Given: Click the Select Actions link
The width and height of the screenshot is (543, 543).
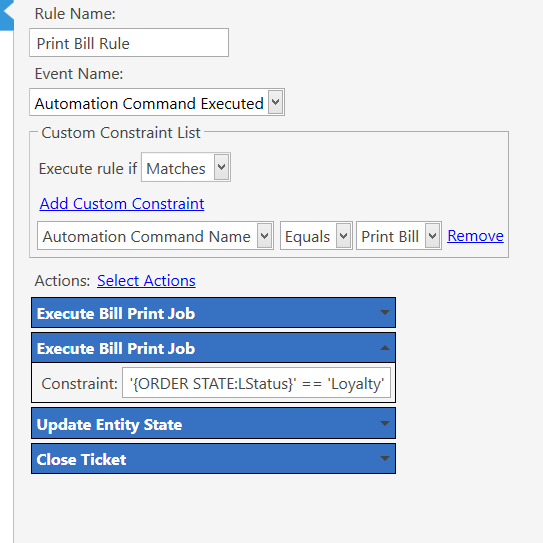Looking at the screenshot, I should point(146,281).
